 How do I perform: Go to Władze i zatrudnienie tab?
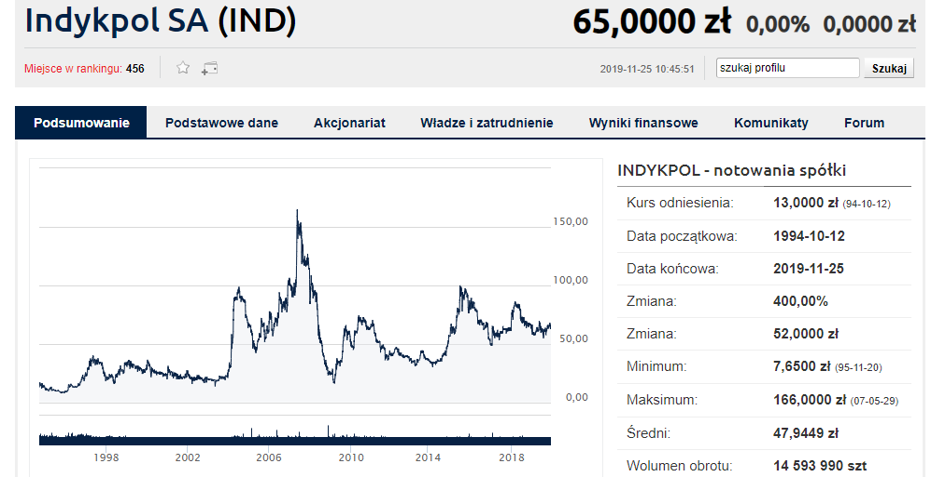click(x=487, y=123)
